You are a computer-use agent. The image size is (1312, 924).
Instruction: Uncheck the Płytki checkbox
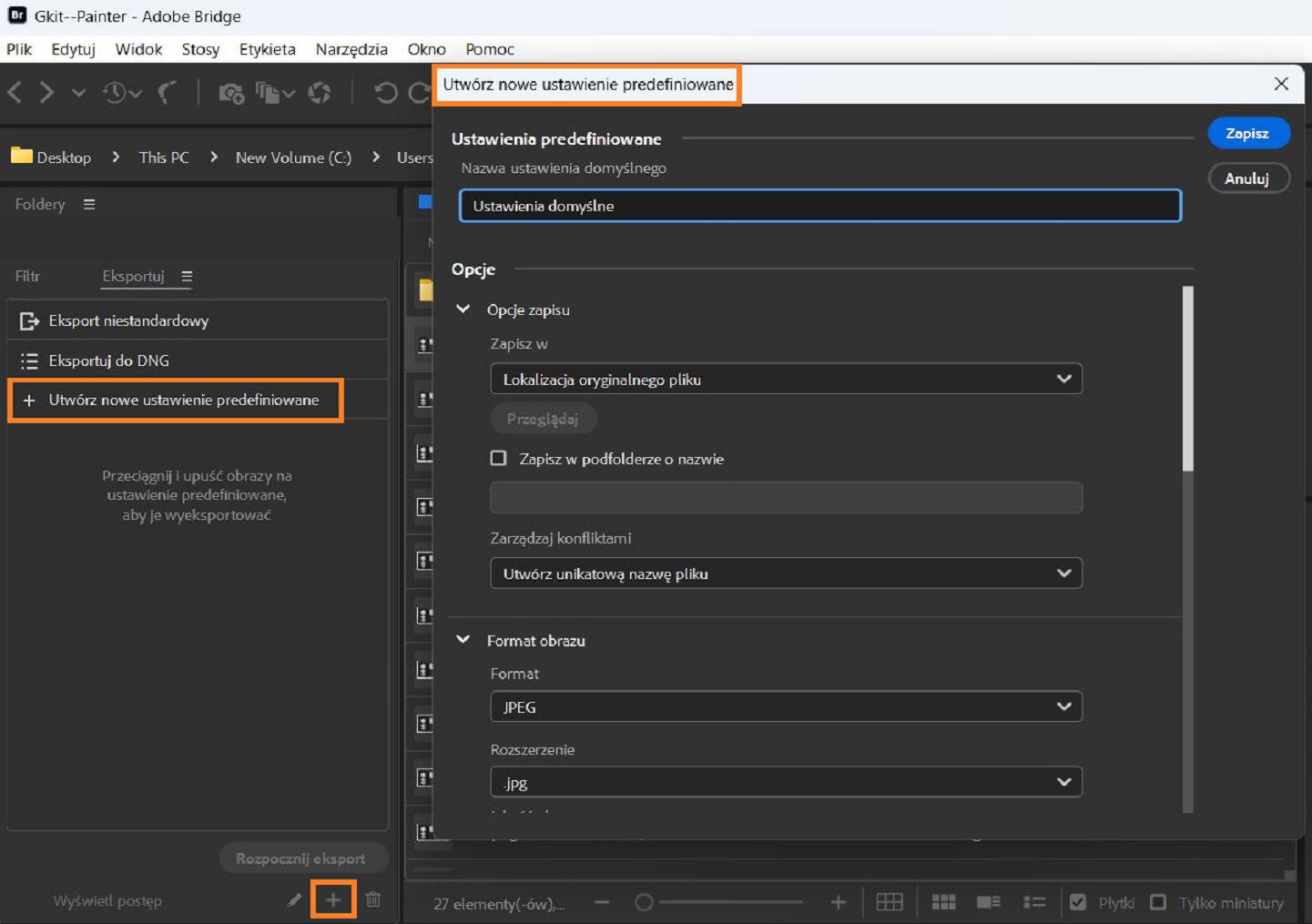pos(1078,902)
